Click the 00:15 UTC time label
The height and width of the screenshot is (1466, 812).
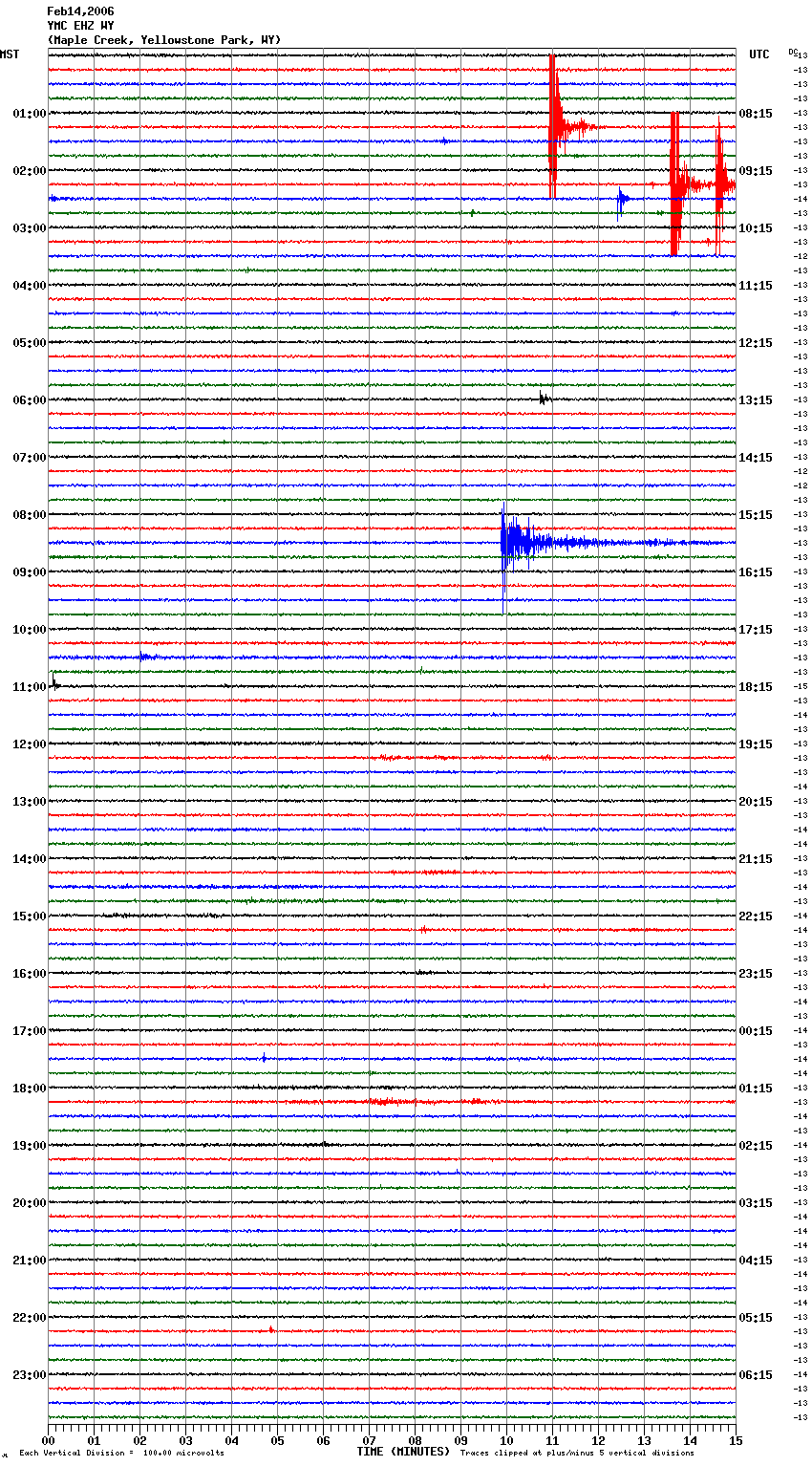pyautogui.click(x=756, y=1031)
